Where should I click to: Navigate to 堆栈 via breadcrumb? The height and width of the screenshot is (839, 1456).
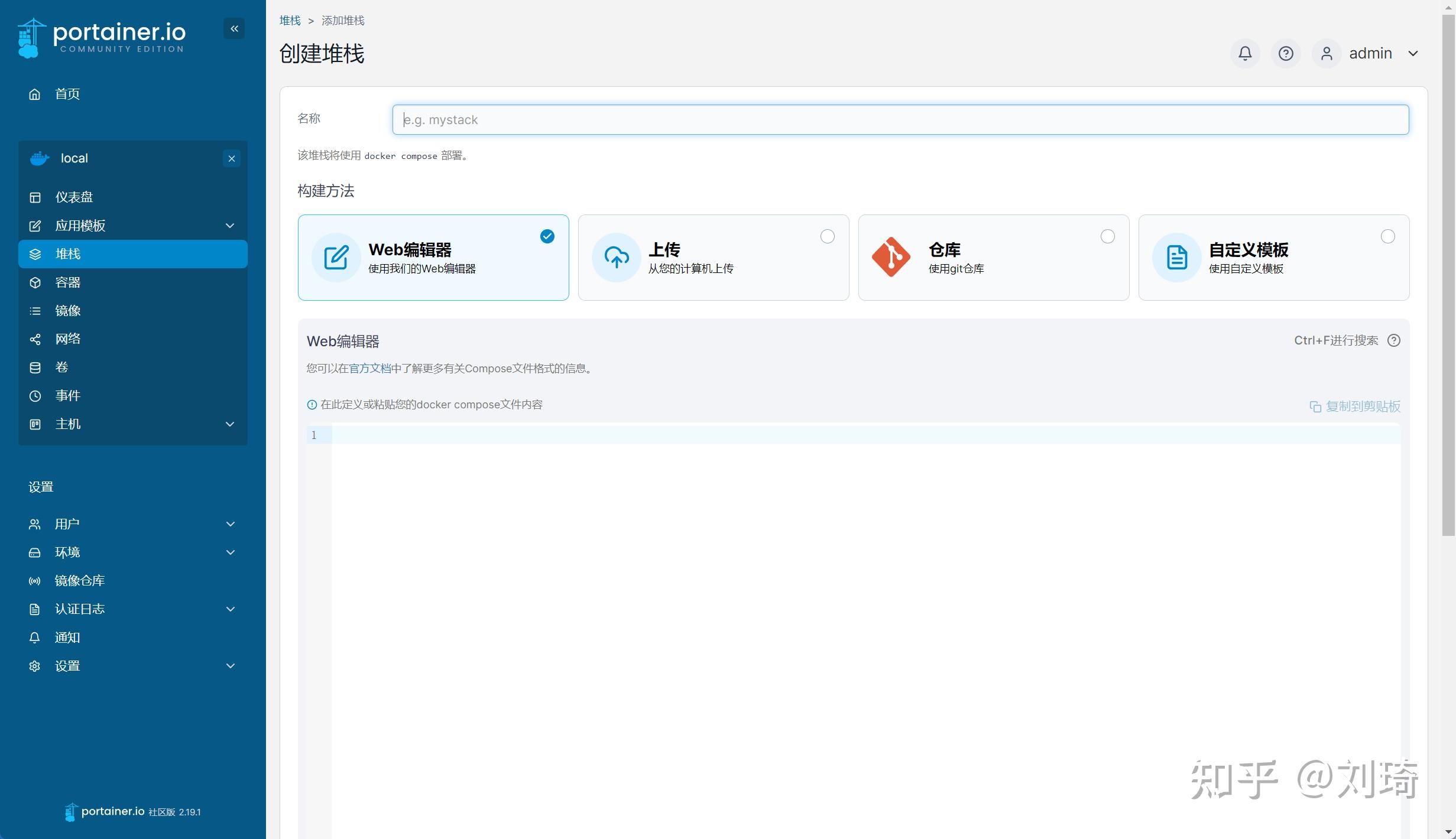(x=289, y=20)
